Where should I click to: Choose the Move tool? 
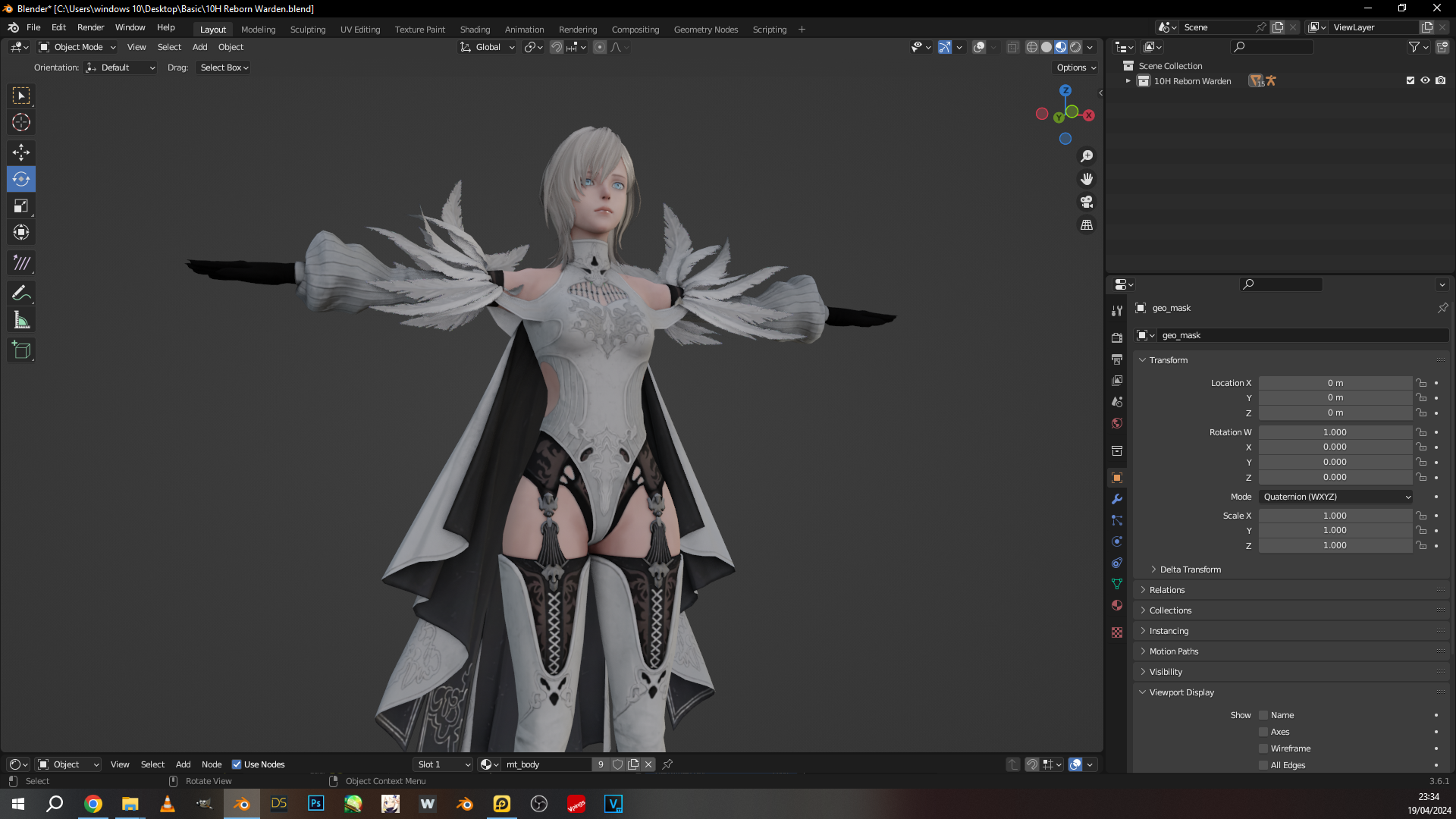click(x=21, y=152)
